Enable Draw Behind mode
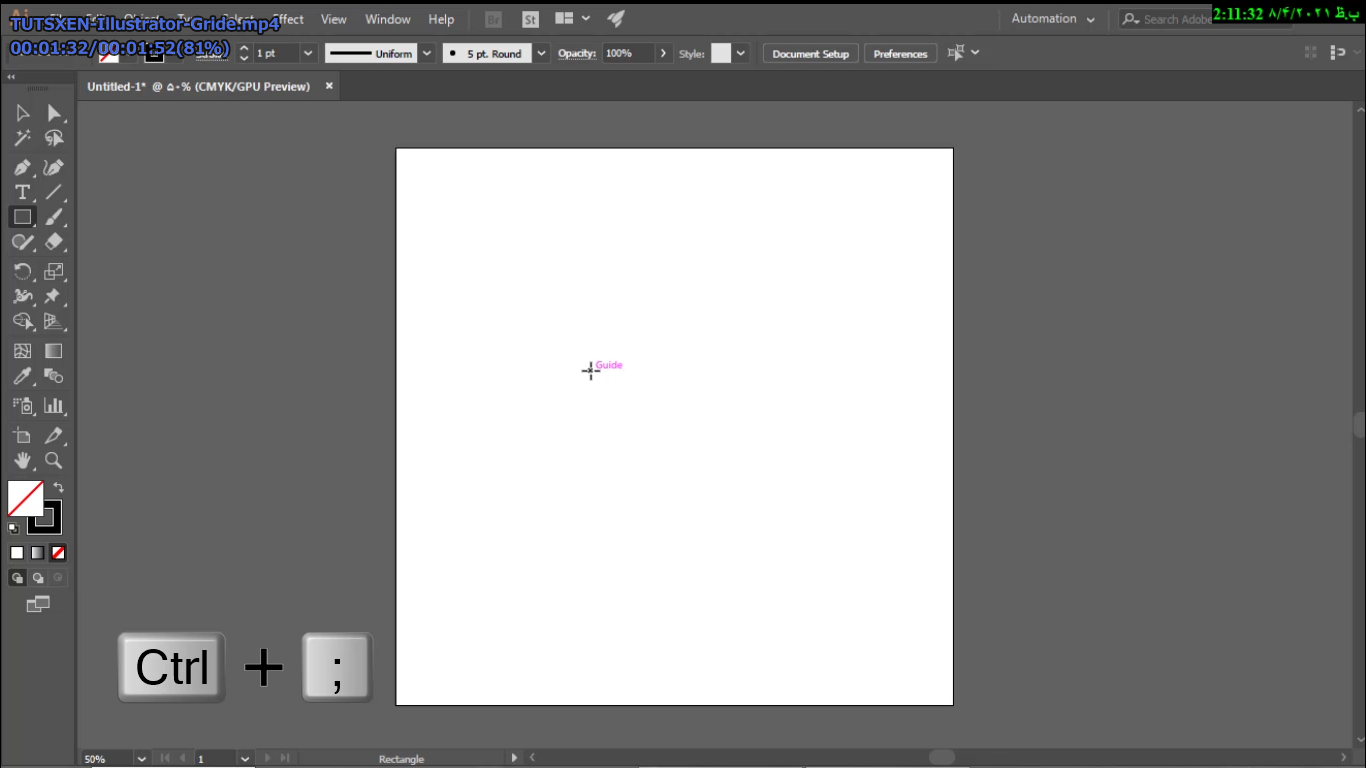The height and width of the screenshot is (768, 1366). coord(38,577)
